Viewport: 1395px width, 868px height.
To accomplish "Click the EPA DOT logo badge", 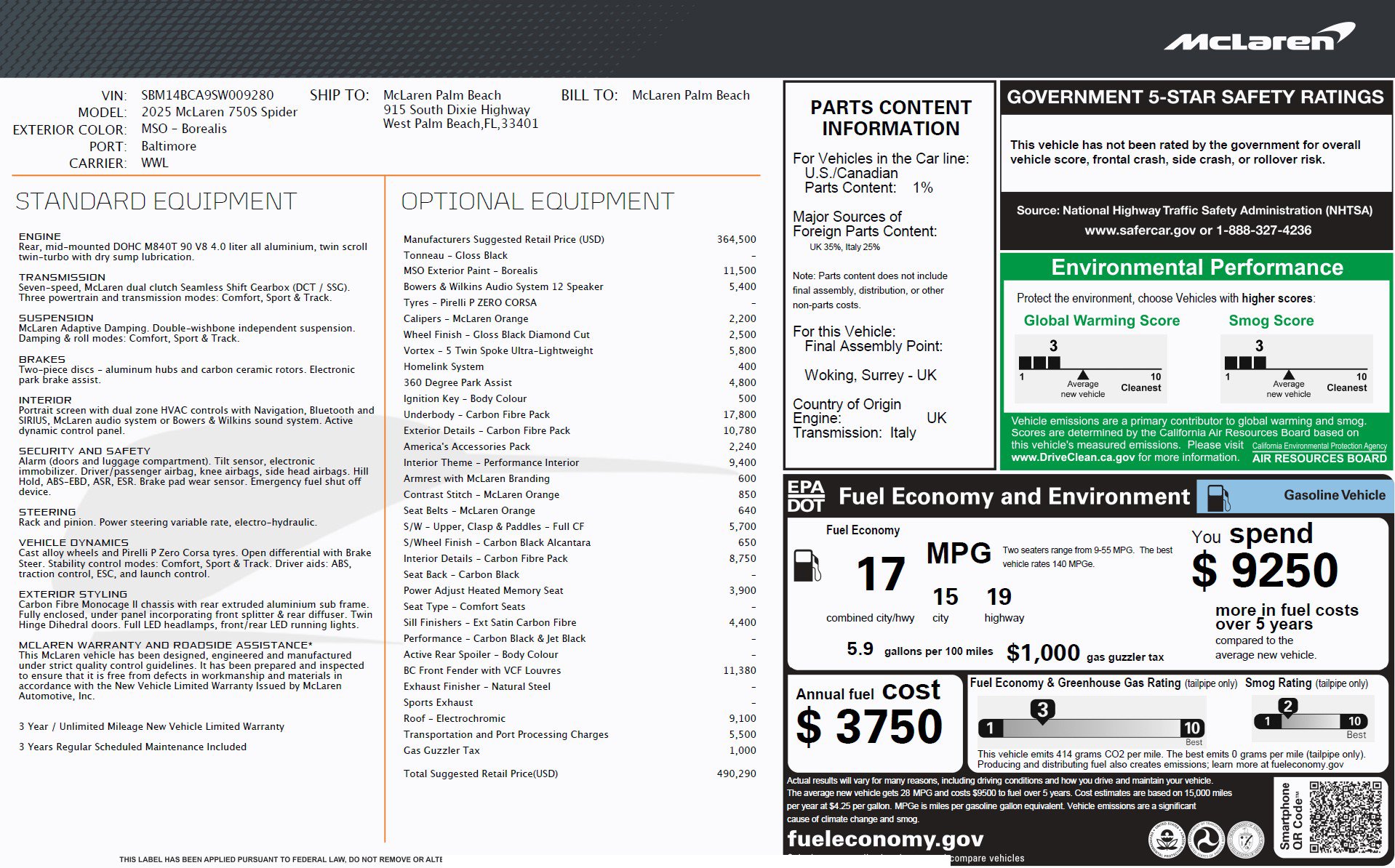I will [806, 497].
